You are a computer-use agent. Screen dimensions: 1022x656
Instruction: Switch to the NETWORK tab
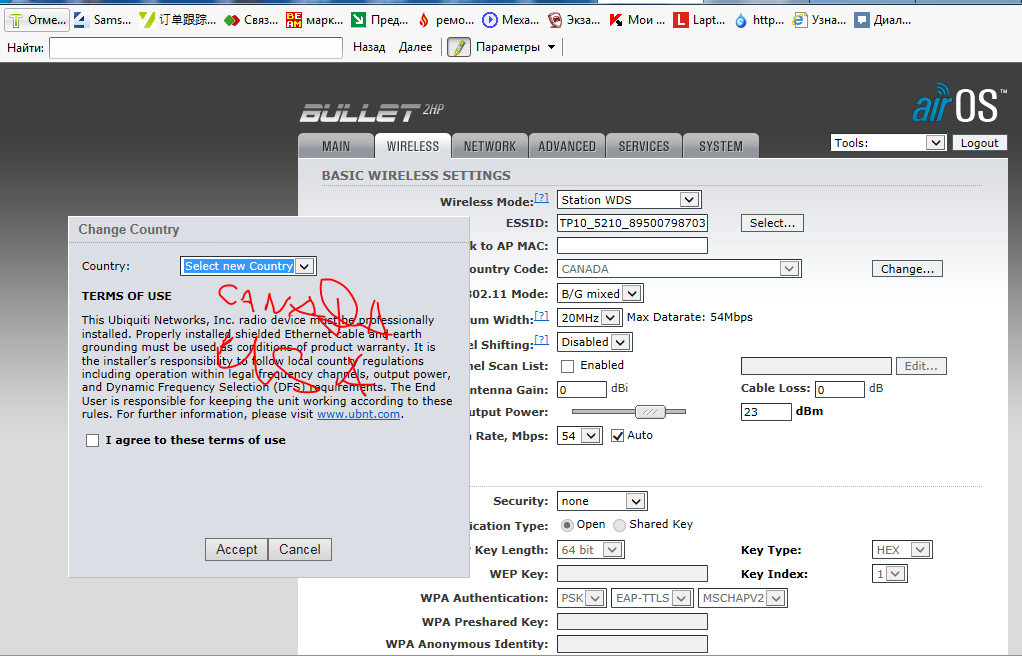[x=489, y=146]
